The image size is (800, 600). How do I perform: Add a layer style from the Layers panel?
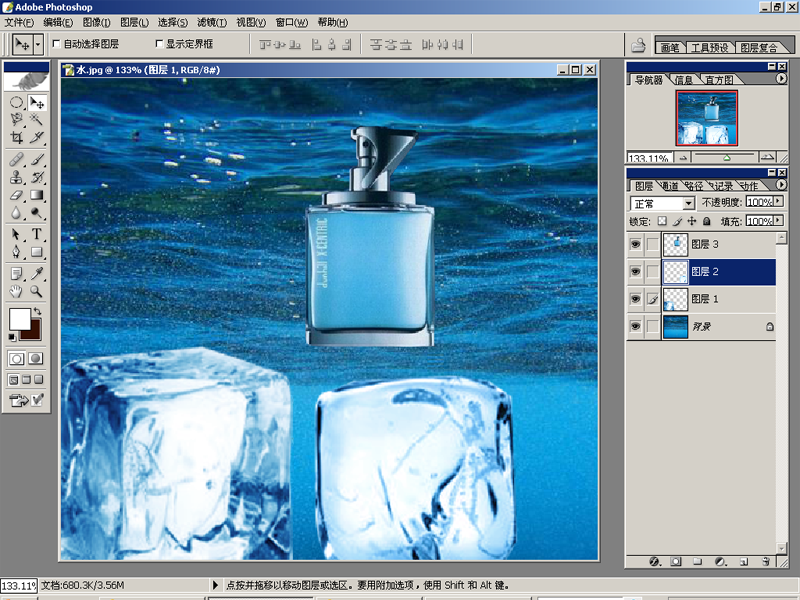click(x=655, y=562)
